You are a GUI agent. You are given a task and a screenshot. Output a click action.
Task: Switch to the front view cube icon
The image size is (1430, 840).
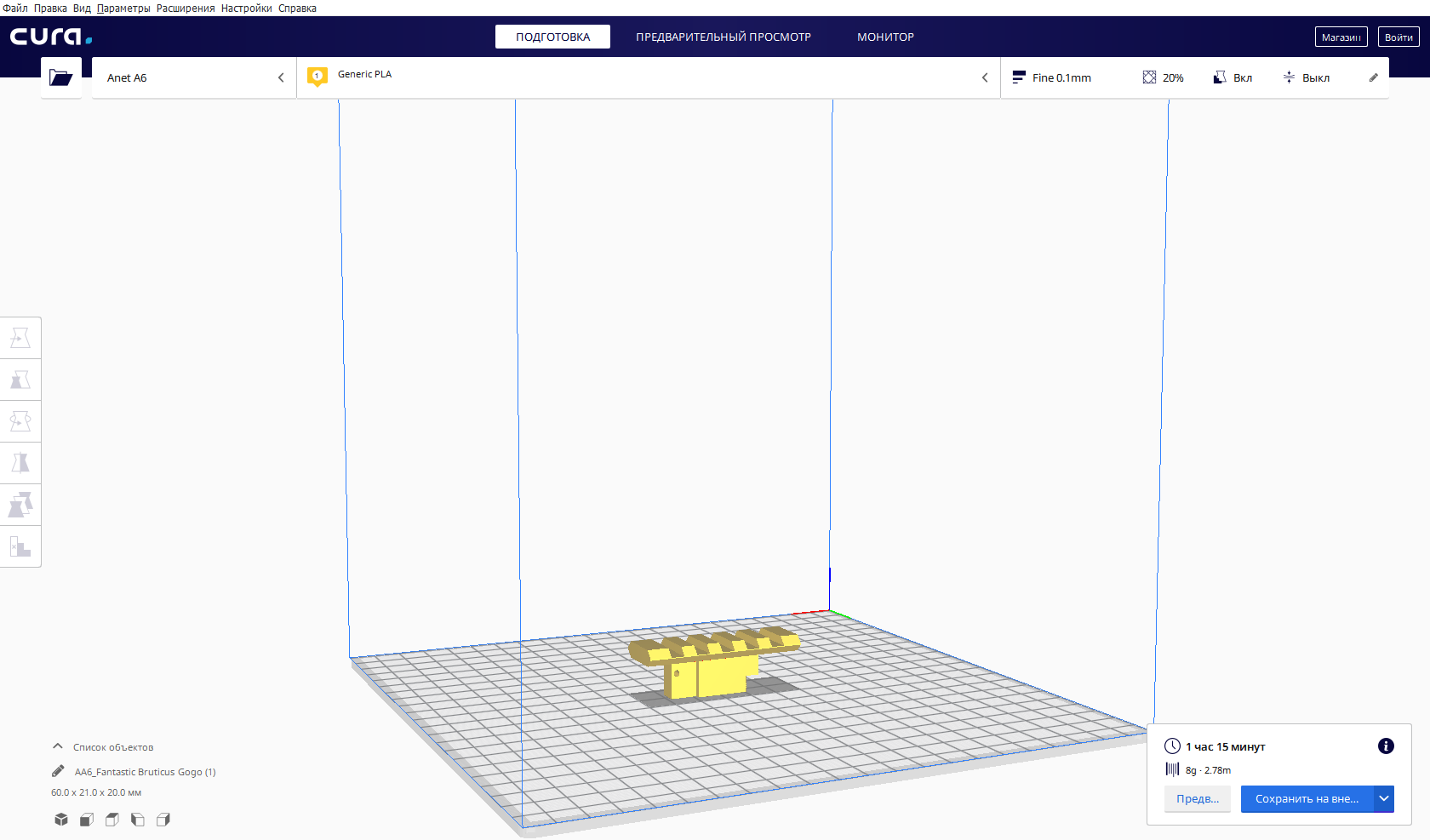click(x=87, y=820)
